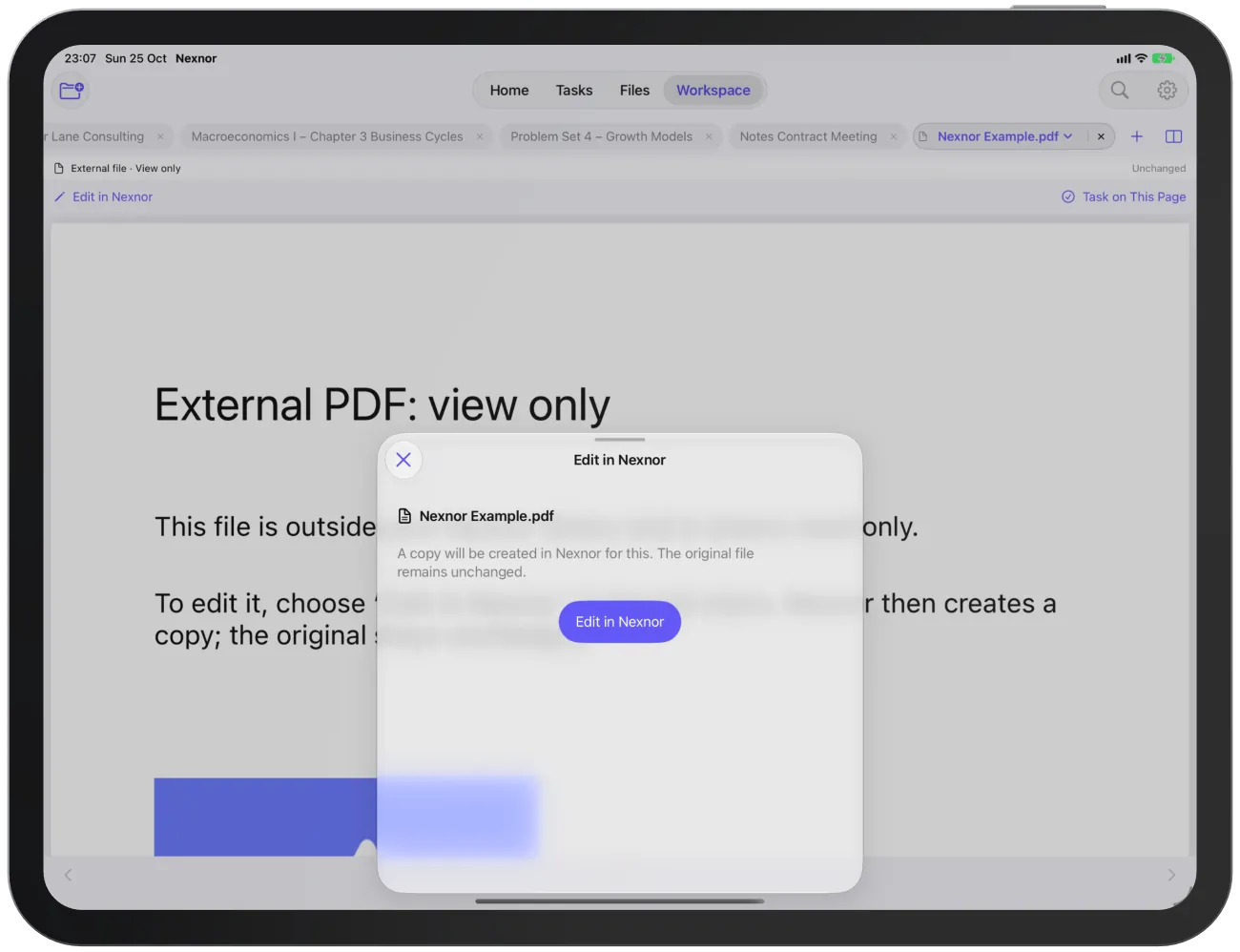Go to the Home tab

[509, 91]
